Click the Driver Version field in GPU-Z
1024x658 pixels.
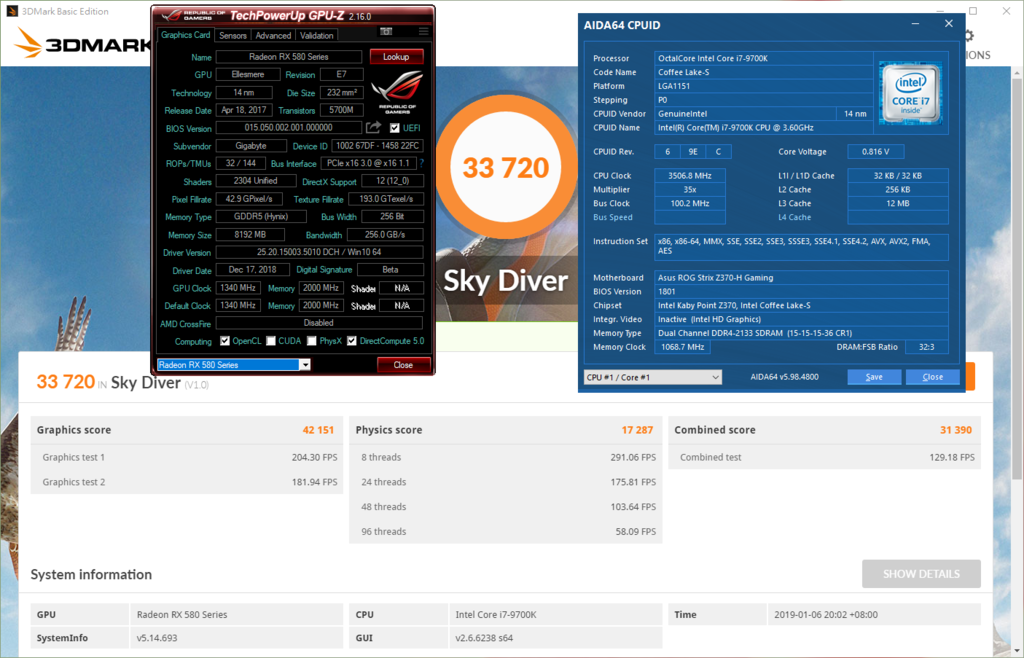point(319,252)
